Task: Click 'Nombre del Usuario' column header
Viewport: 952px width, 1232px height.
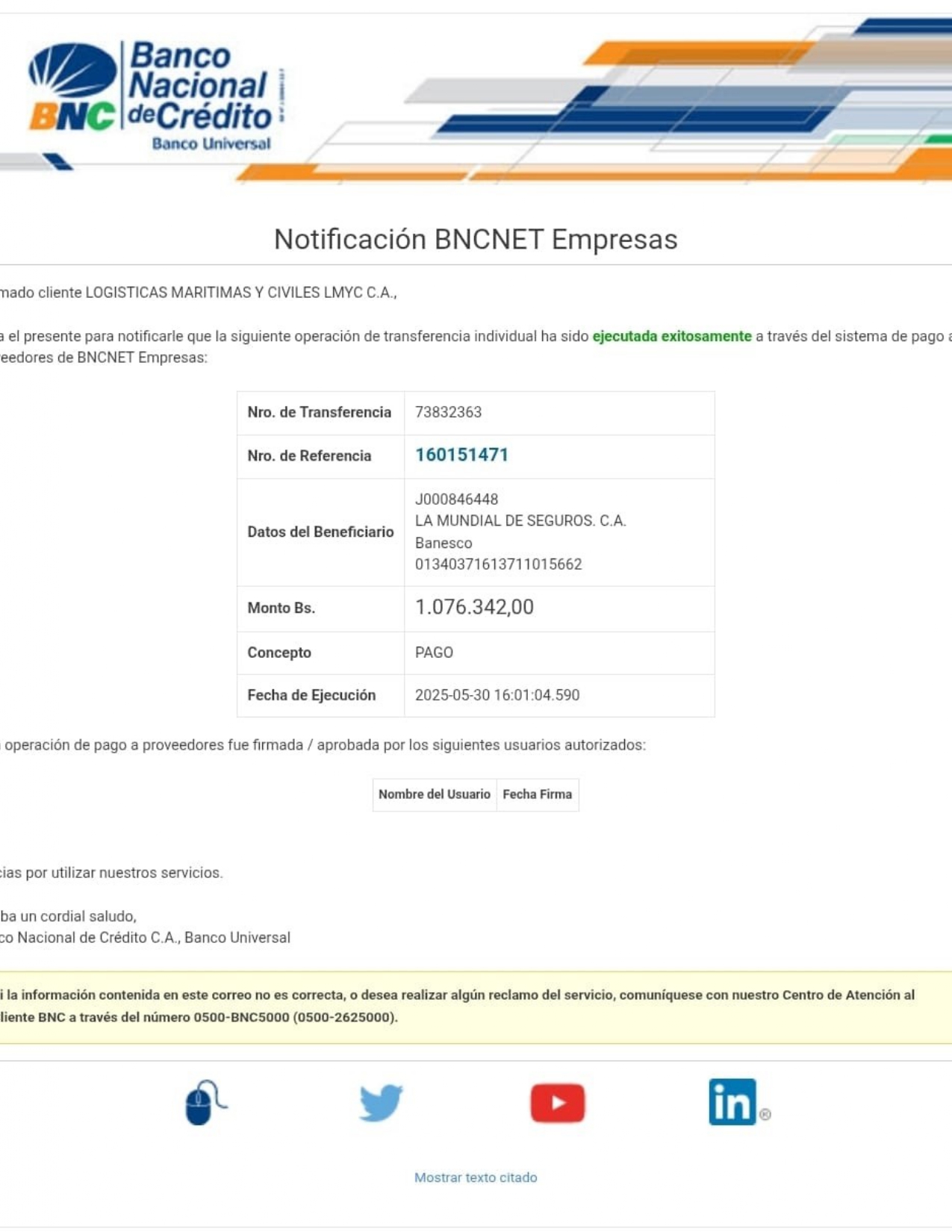Action: (434, 794)
